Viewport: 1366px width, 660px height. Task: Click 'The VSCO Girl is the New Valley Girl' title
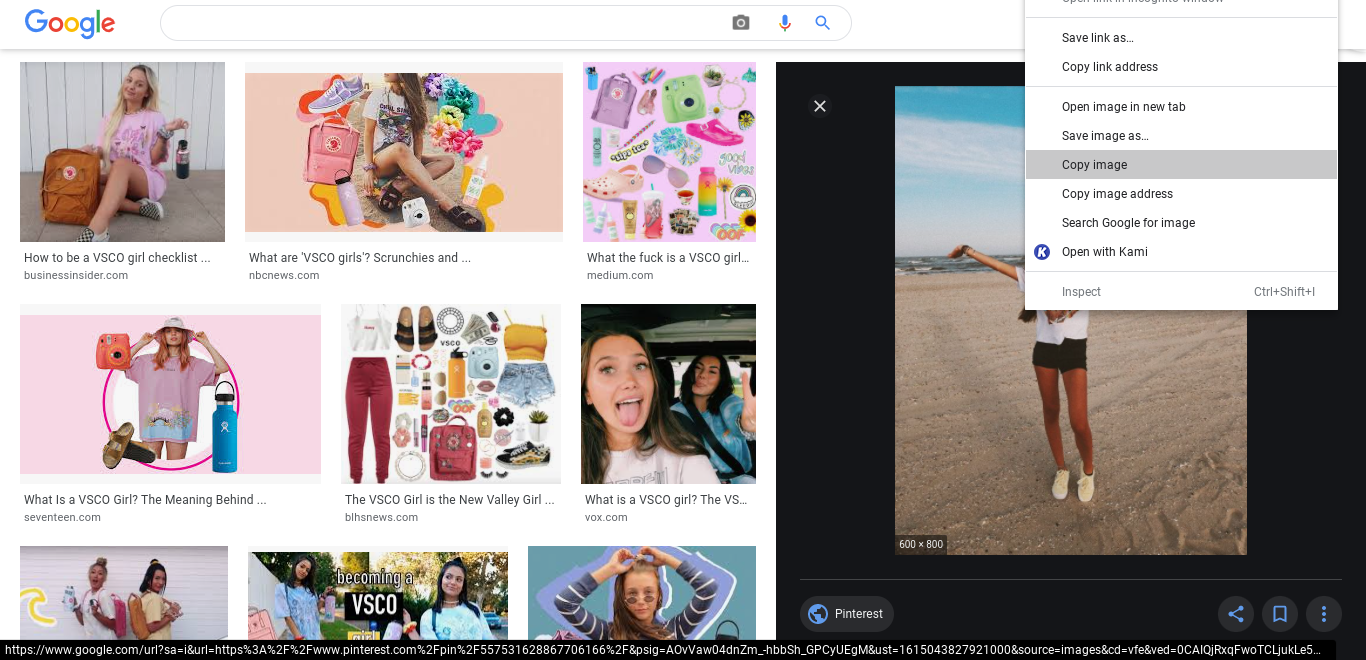(449, 500)
